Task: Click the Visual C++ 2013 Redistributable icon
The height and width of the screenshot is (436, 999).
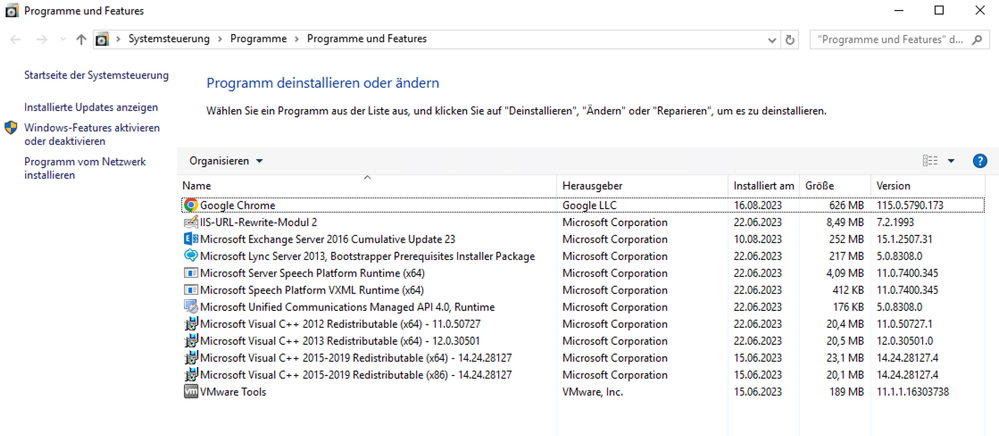Action: [190, 340]
